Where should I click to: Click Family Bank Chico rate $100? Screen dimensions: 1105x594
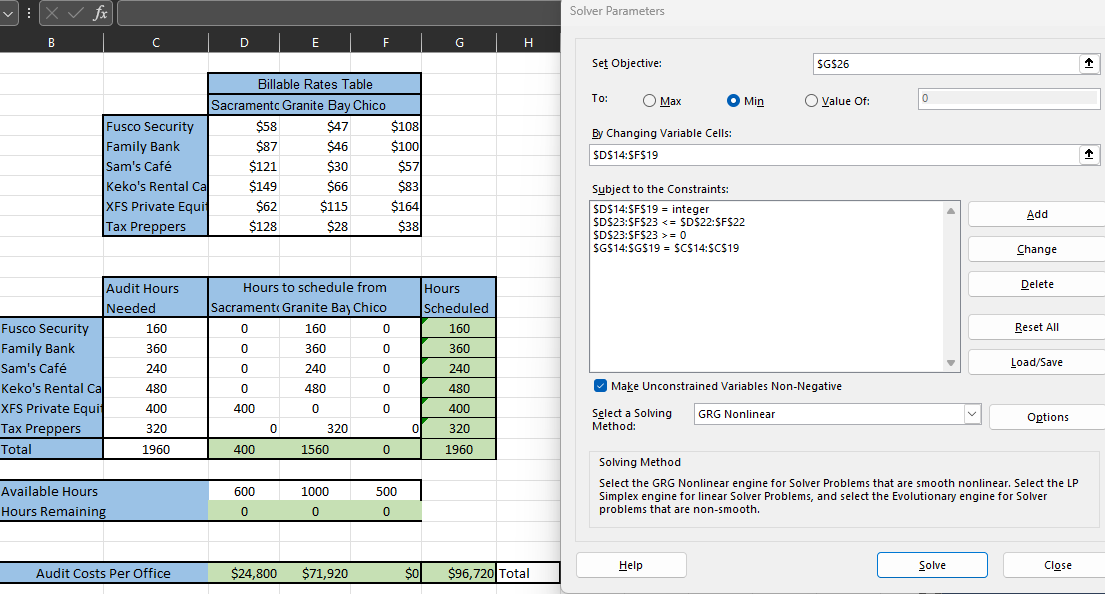[x=385, y=146]
